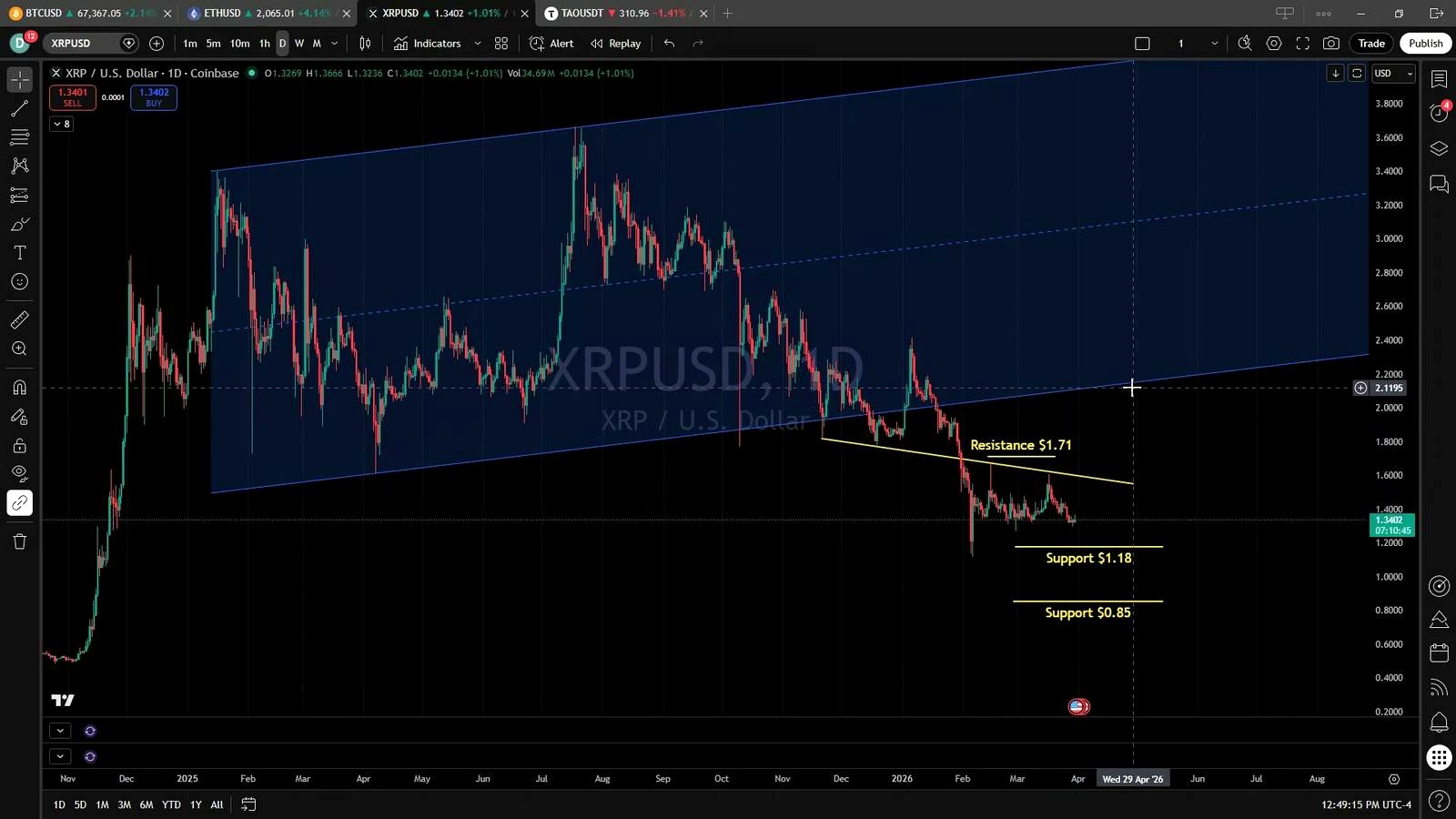
Task: Select the W weekly timeframe
Action: pos(299,43)
